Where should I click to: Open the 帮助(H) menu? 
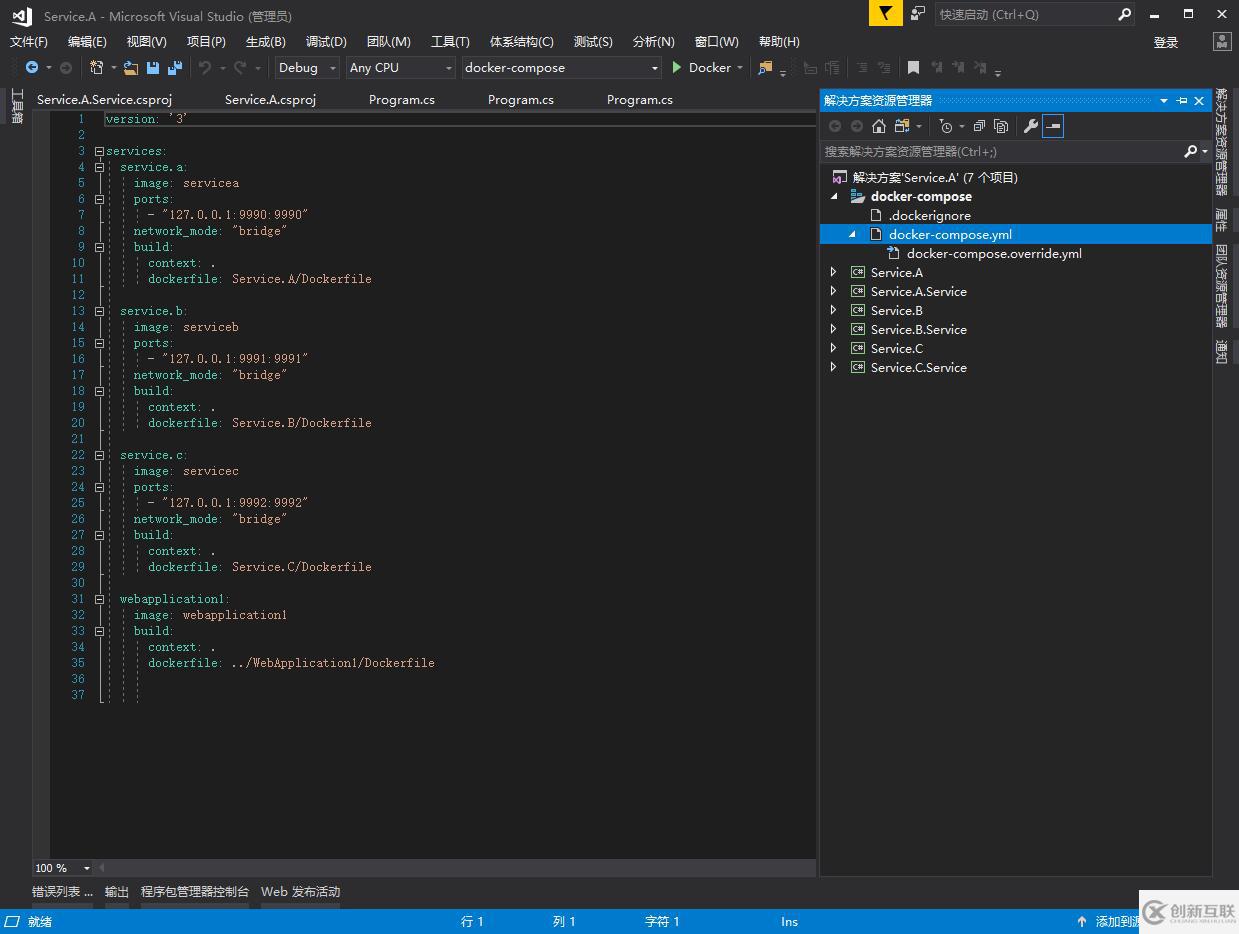779,42
